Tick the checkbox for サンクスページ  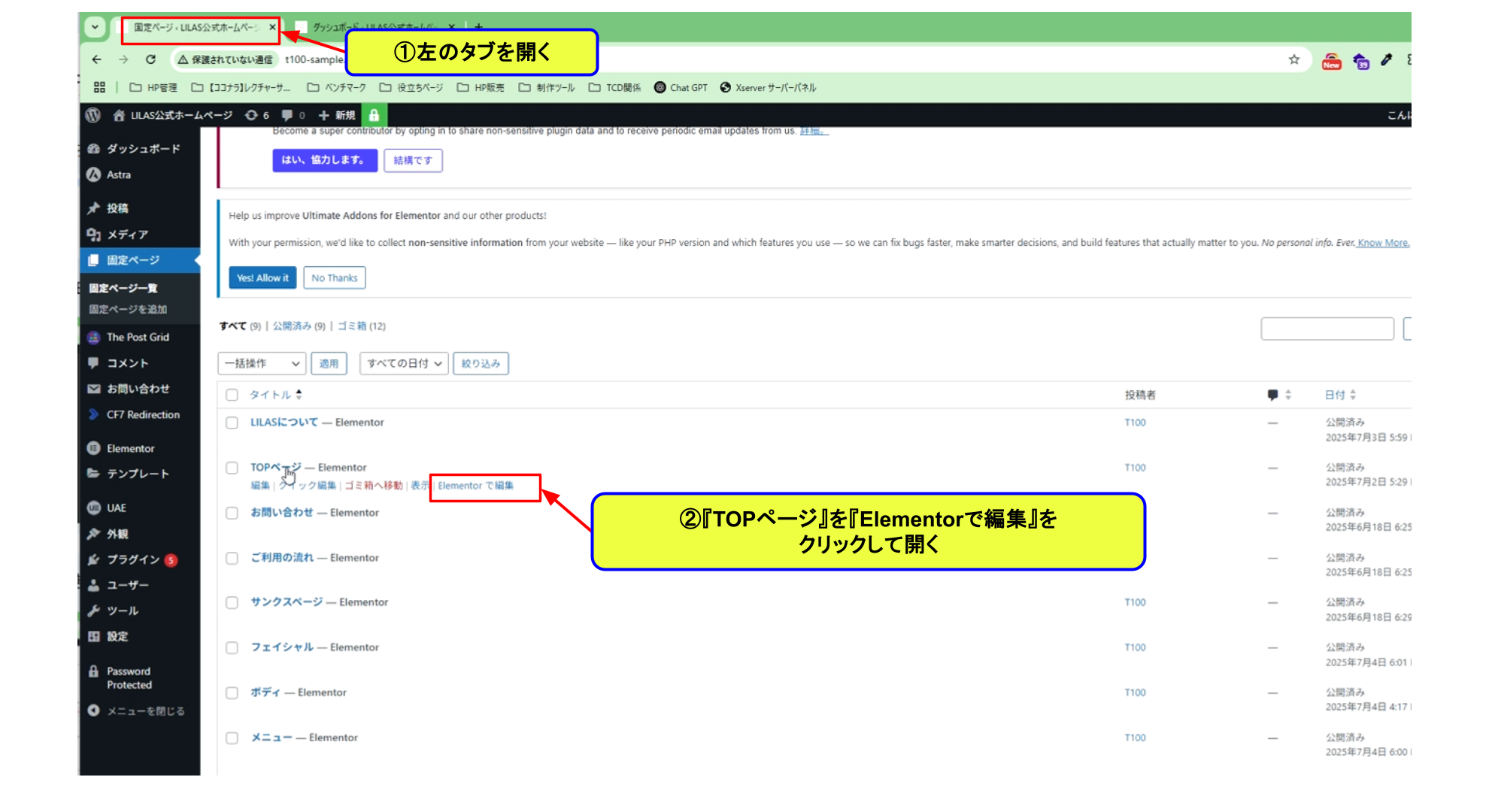232,602
